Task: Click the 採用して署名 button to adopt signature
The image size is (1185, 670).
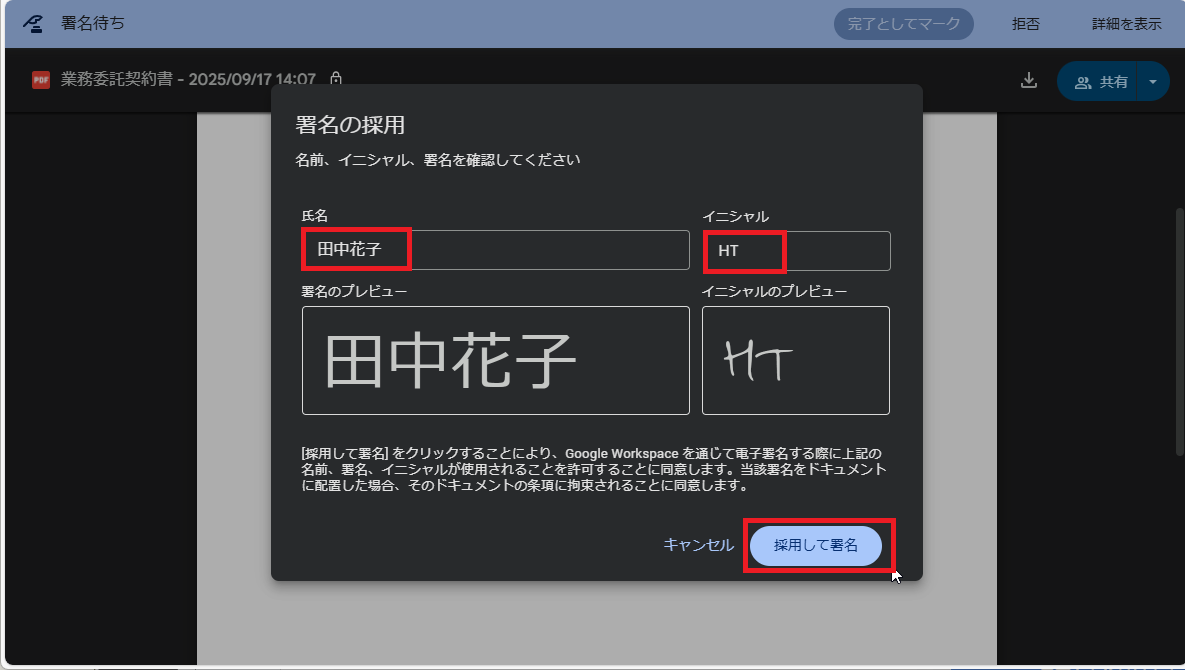Action: (816, 545)
